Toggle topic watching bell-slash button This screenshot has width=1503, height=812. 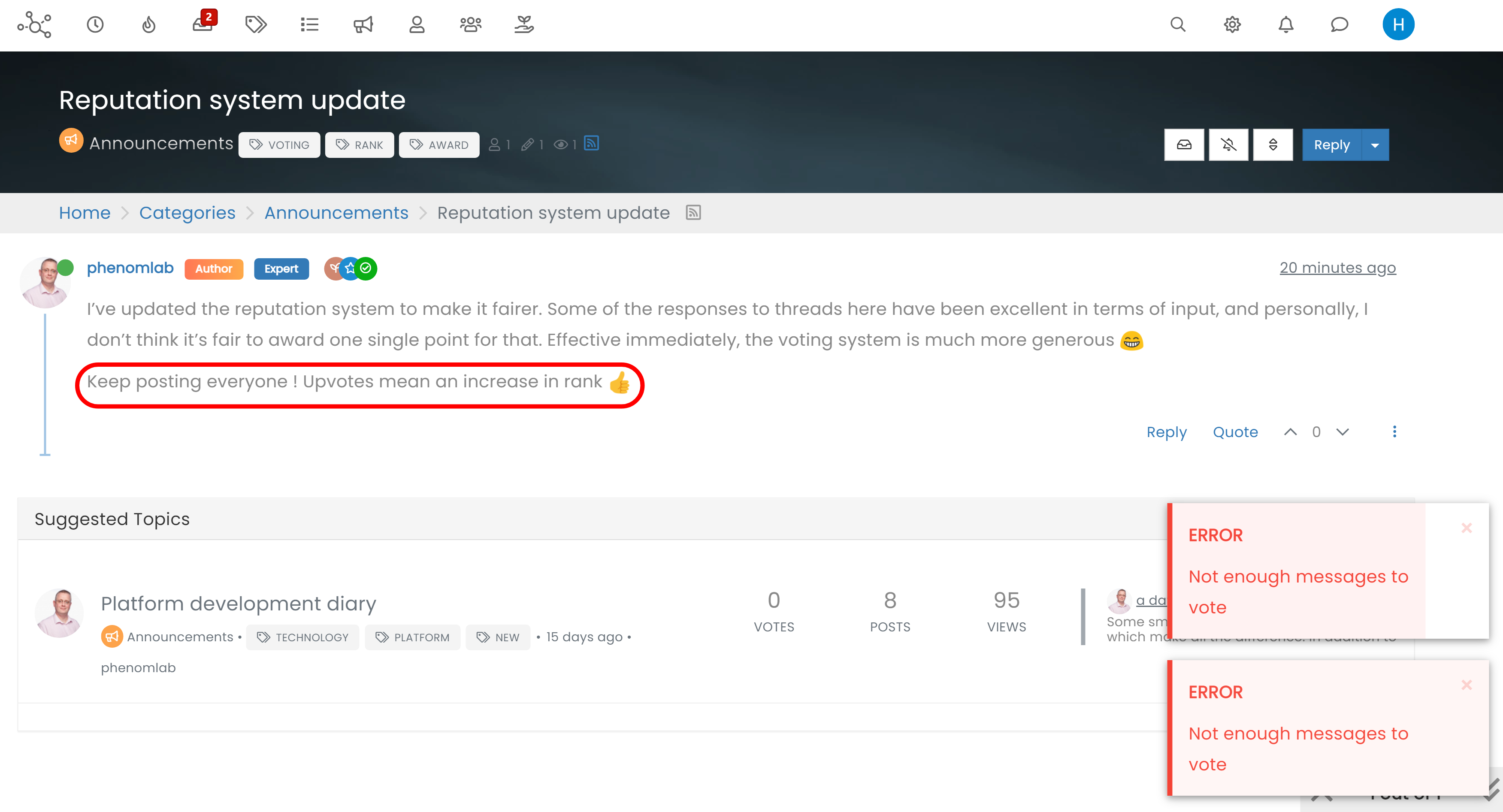(1228, 145)
